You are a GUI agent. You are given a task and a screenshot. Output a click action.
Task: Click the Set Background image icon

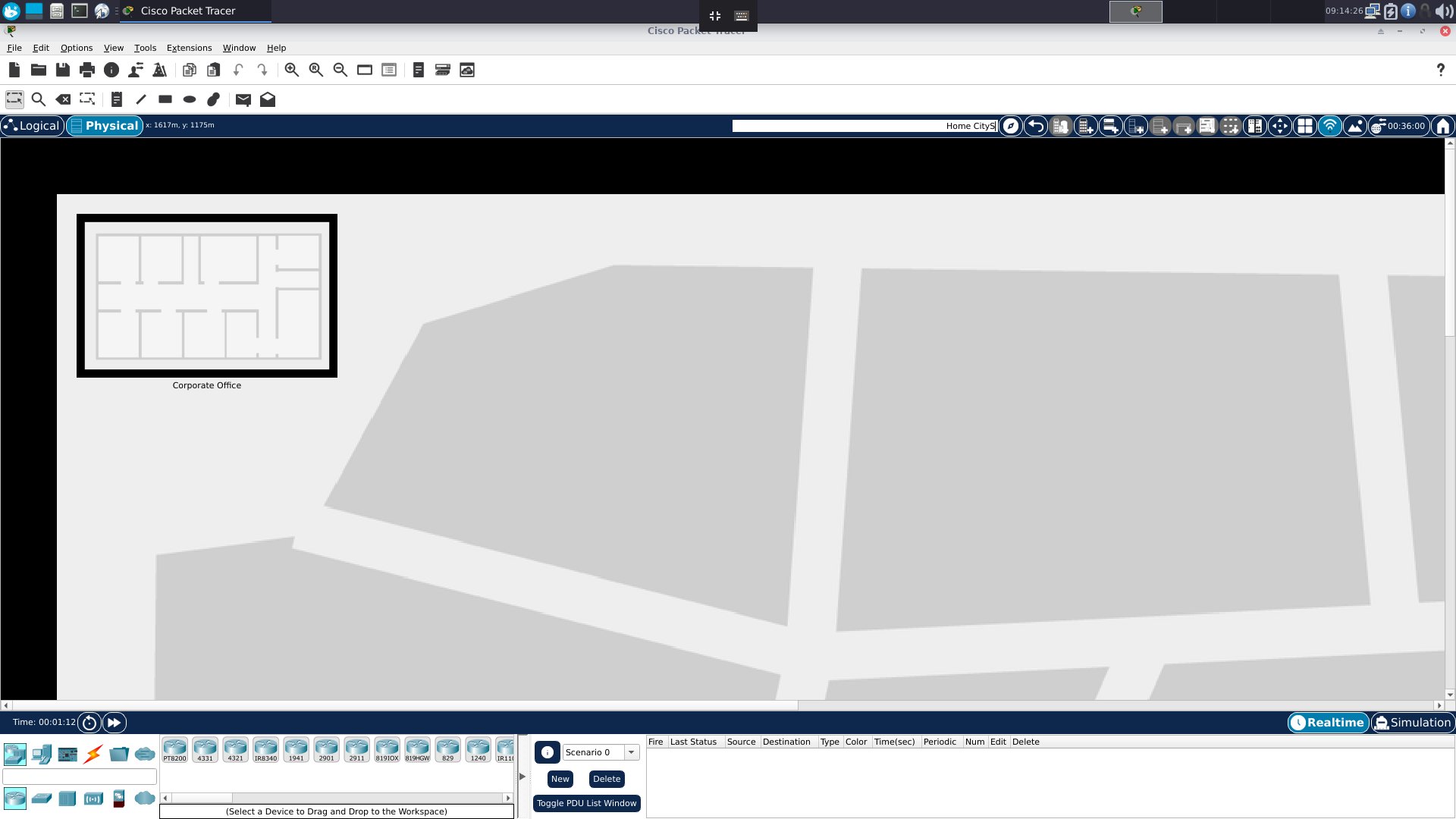(1355, 126)
